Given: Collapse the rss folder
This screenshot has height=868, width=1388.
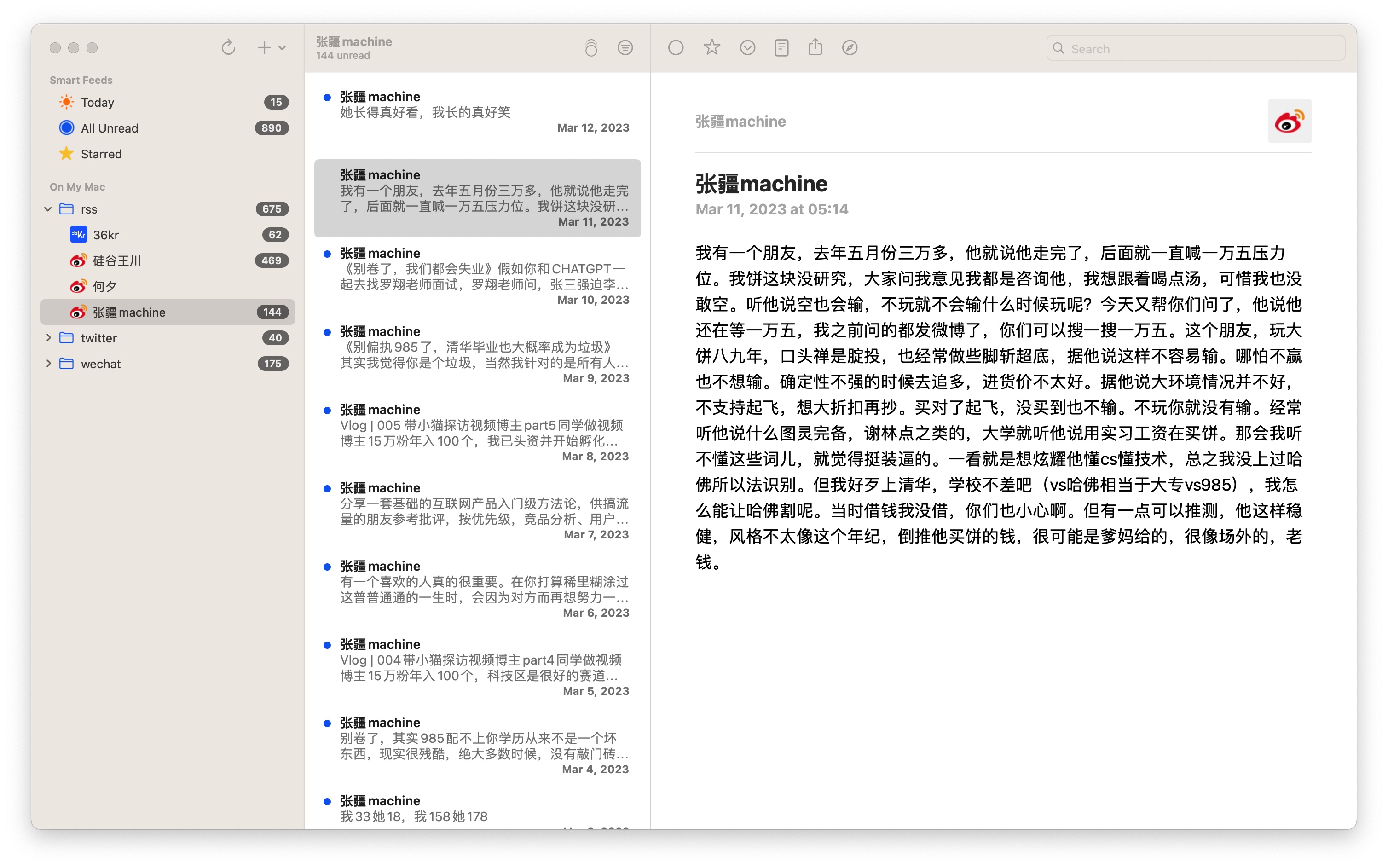Looking at the screenshot, I should pyautogui.click(x=48, y=209).
